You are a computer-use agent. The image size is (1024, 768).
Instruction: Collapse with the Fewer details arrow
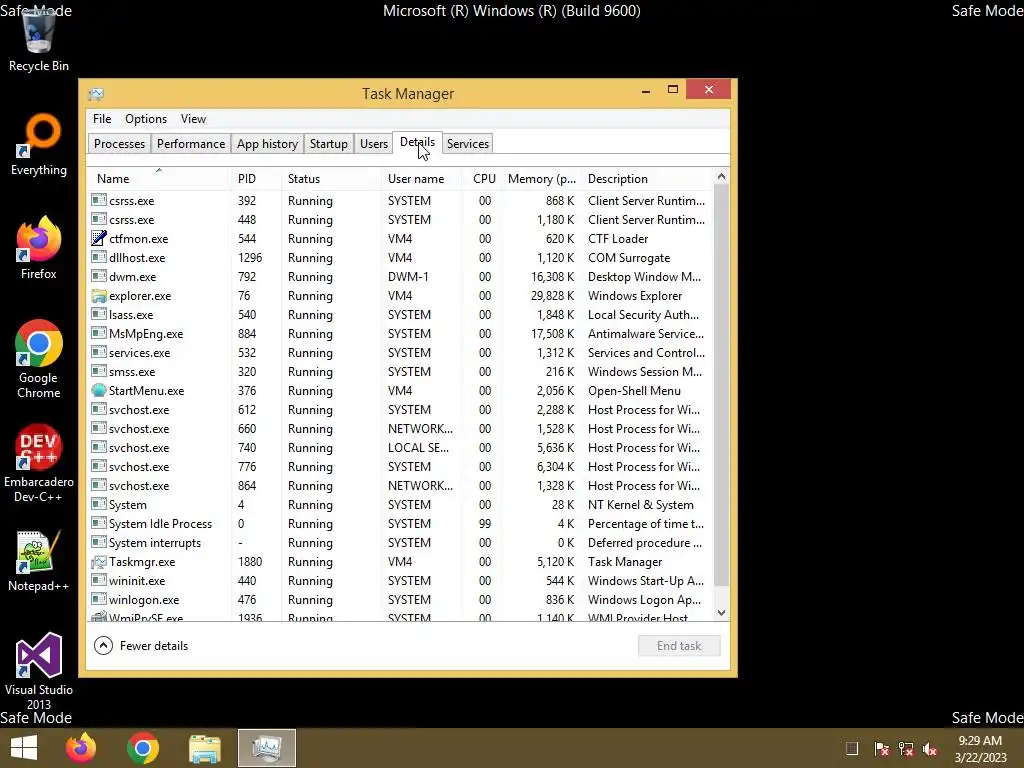[103, 646]
